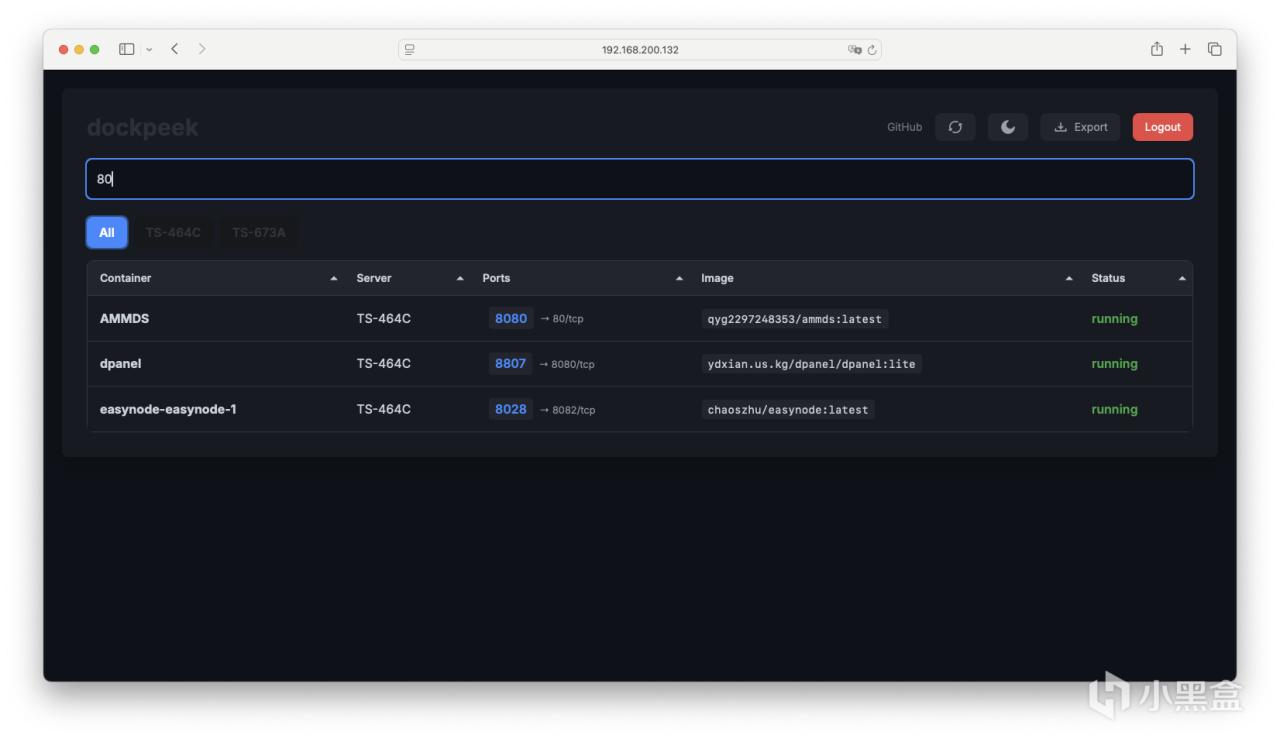Export the container list
This screenshot has width=1280, height=739.
point(1080,127)
